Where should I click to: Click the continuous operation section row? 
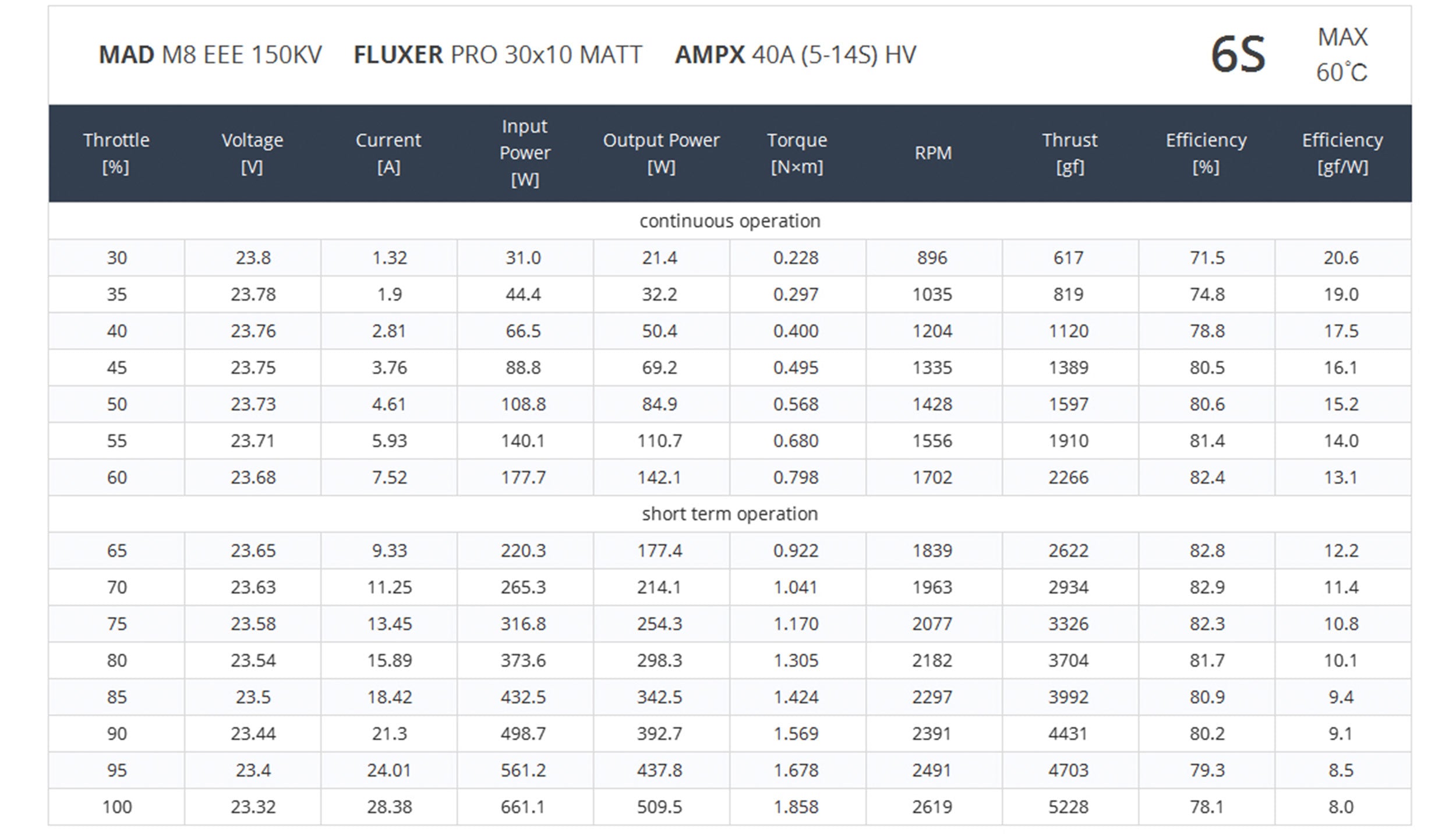click(x=730, y=221)
